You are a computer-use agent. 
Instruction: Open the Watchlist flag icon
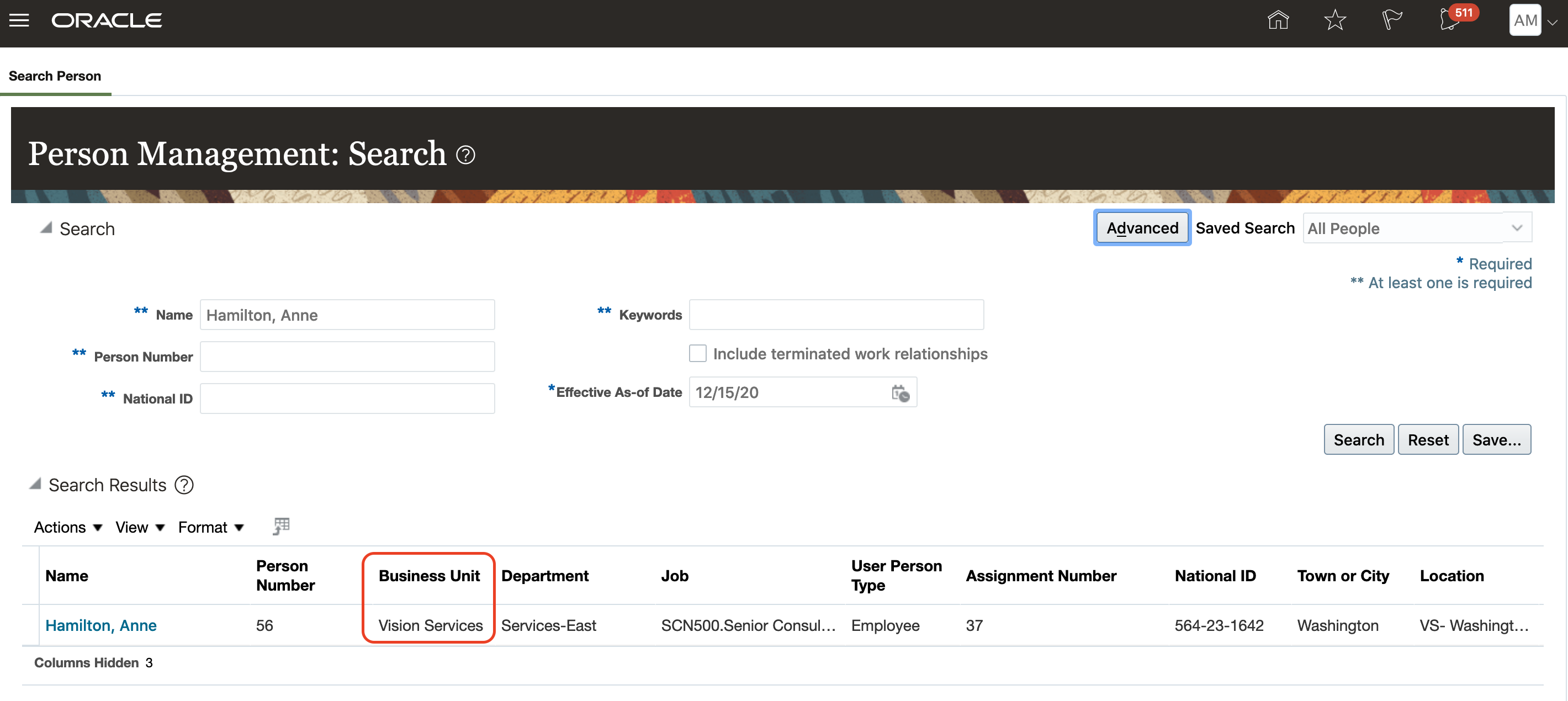1391,20
